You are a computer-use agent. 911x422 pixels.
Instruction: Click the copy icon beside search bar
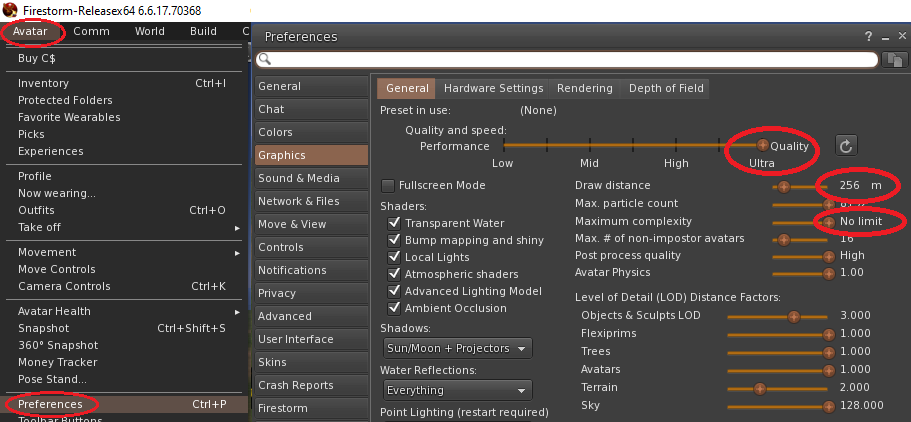click(894, 60)
